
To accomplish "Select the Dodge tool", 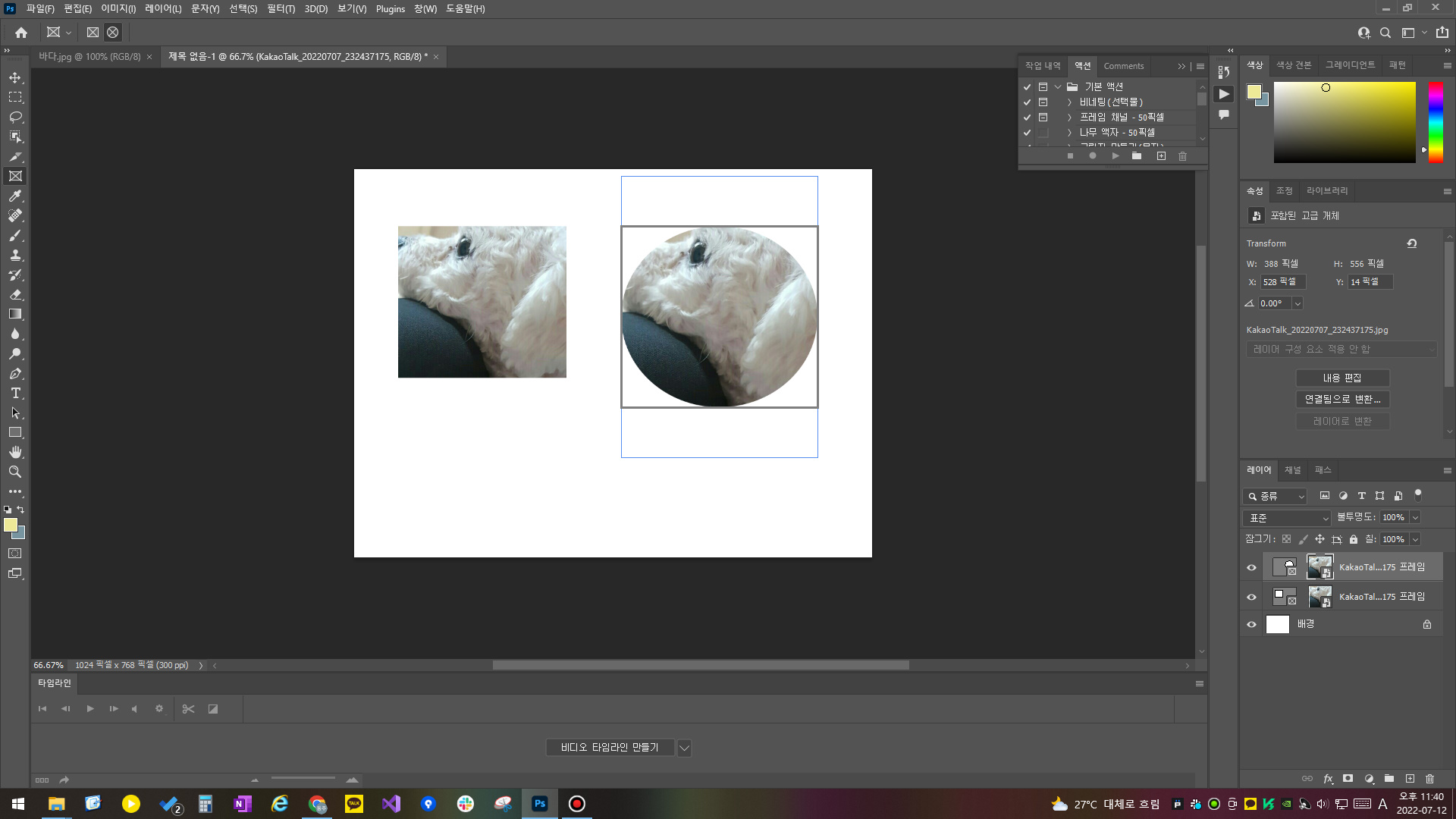I will point(15,354).
